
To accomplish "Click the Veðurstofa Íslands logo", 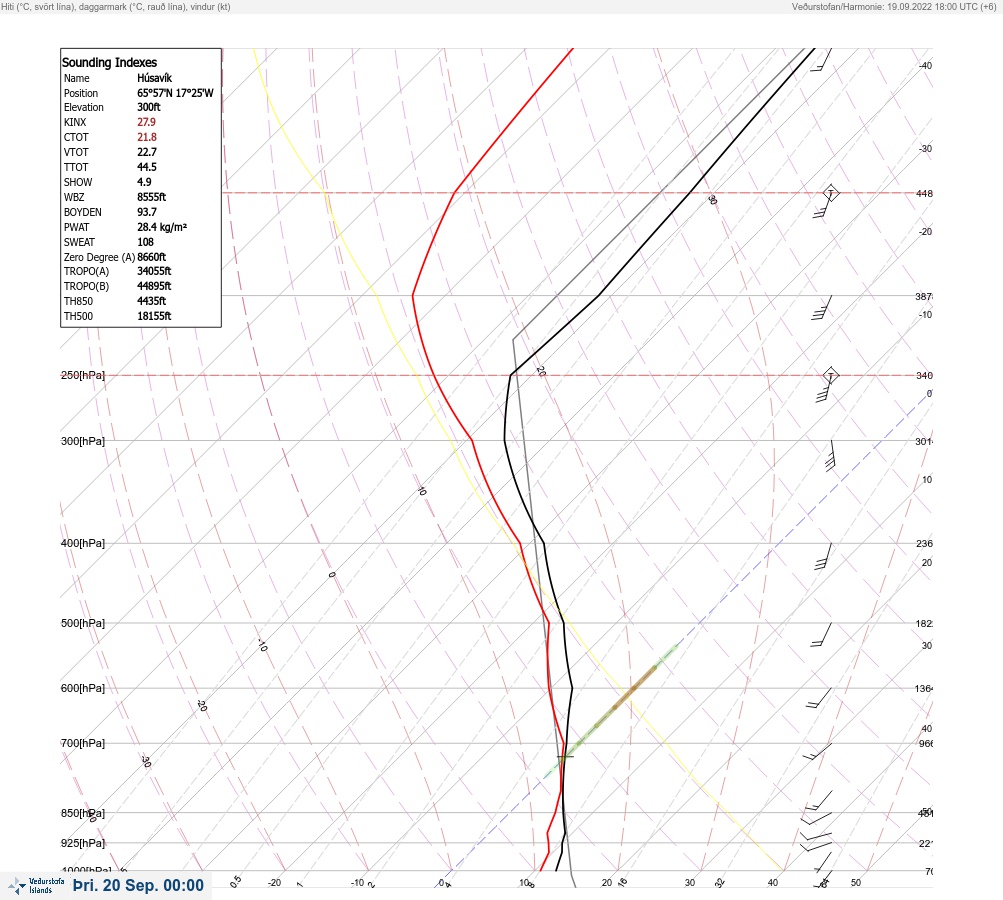I will [36, 886].
